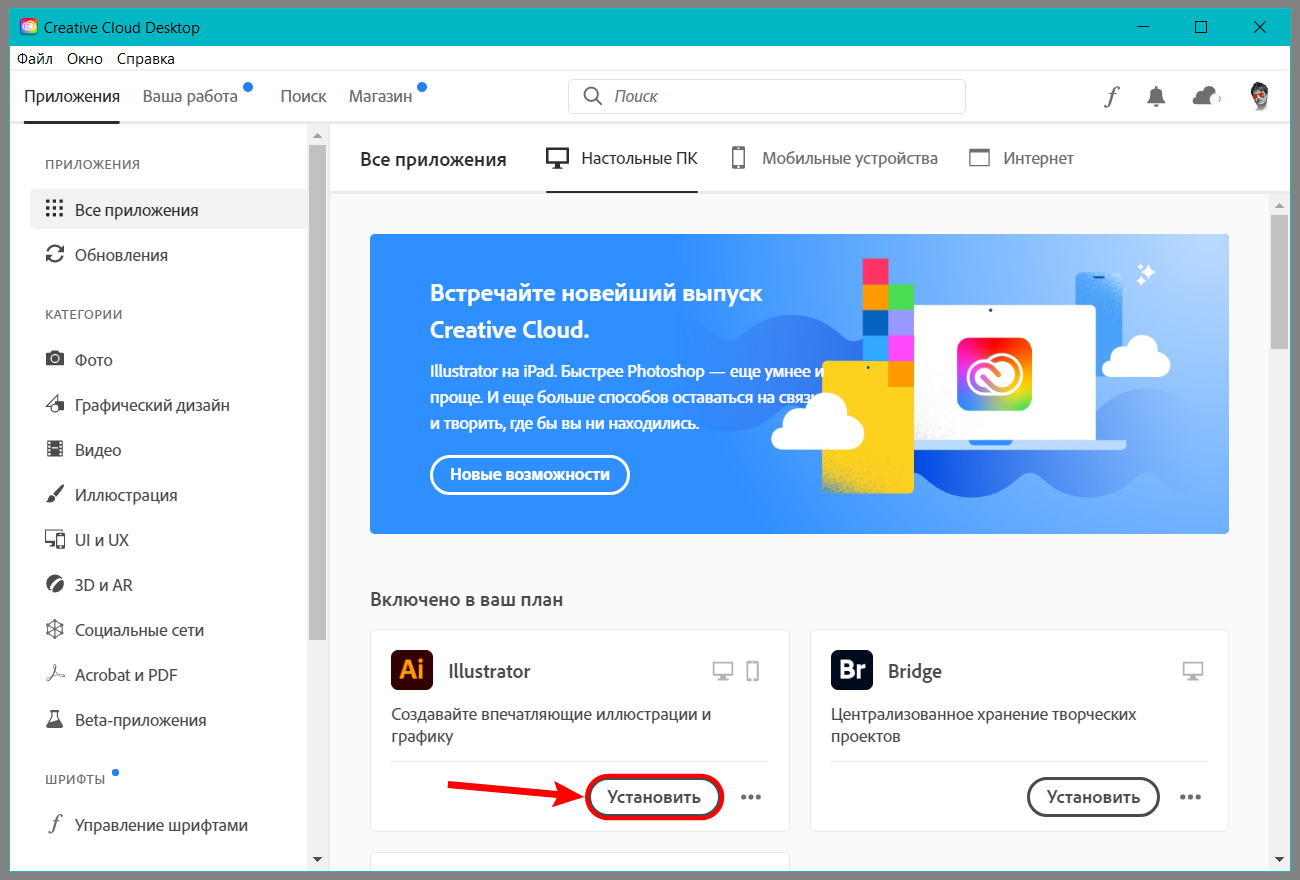
Task: Check the cloud sync status icon
Action: pyautogui.click(x=1207, y=97)
